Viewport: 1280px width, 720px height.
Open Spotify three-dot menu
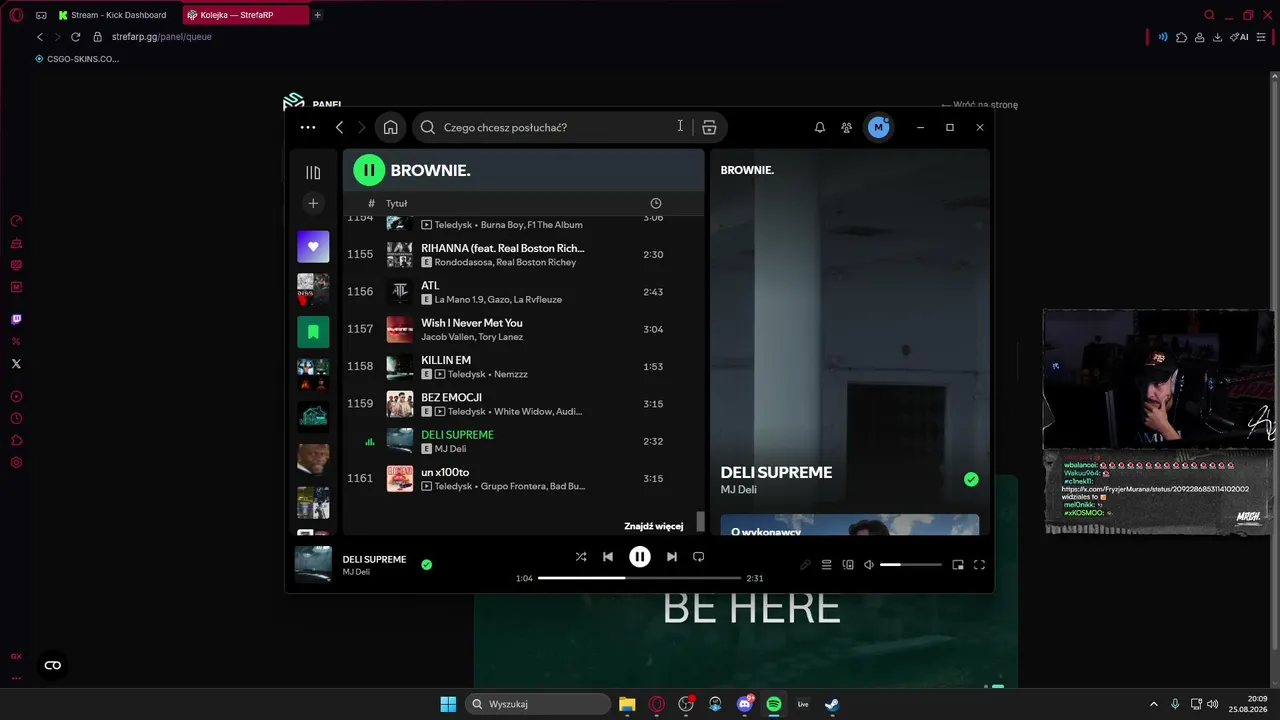308,127
